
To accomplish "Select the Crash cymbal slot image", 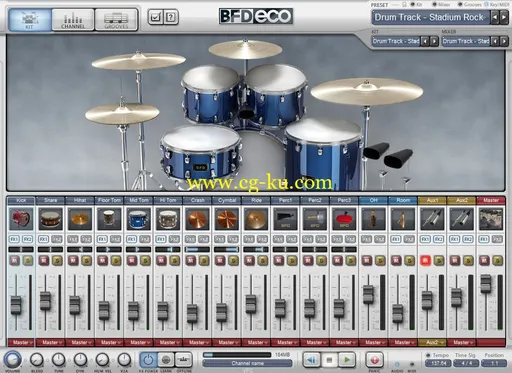I will tap(197, 219).
